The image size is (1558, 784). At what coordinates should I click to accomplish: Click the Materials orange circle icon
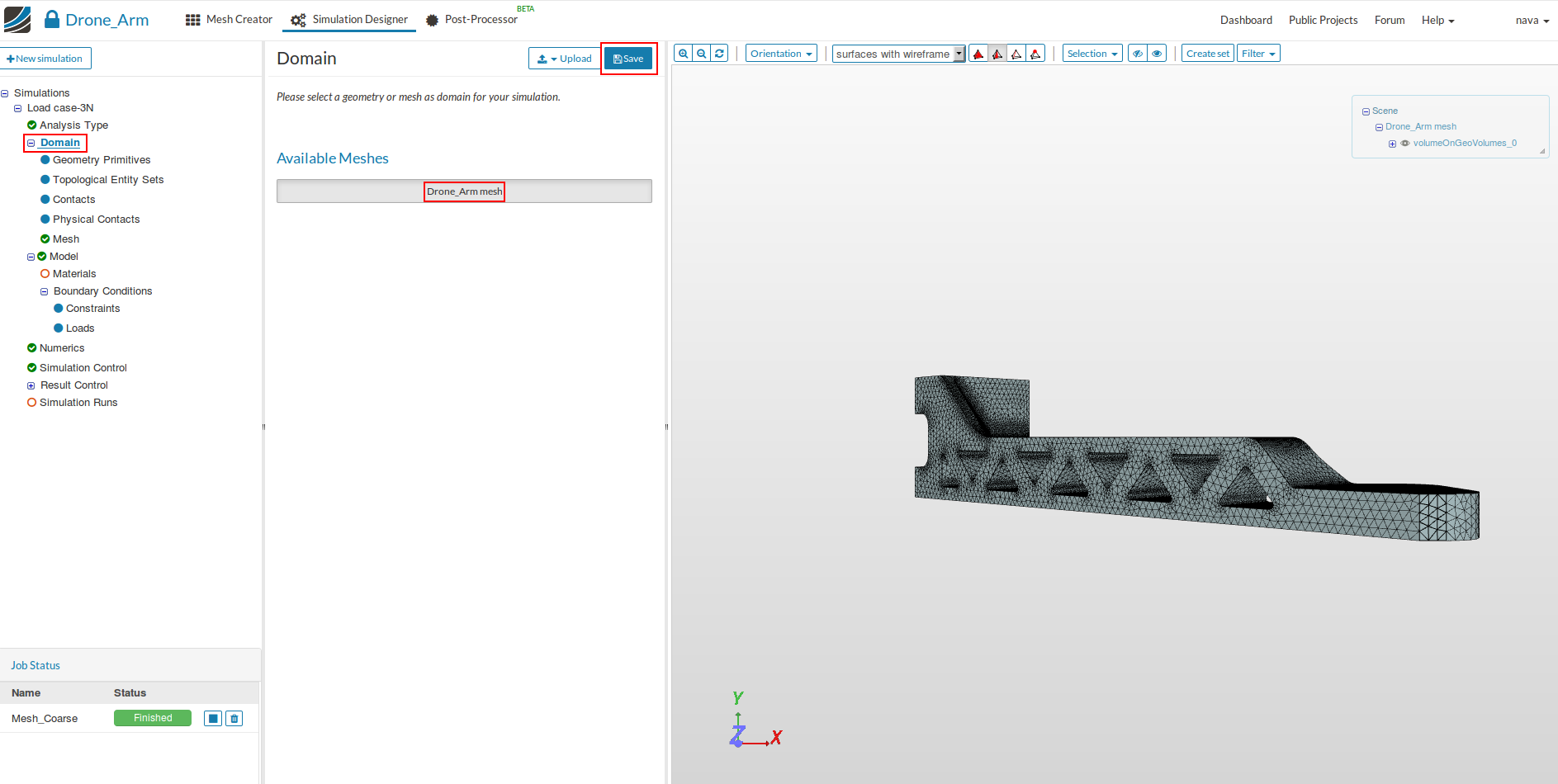click(x=45, y=274)
